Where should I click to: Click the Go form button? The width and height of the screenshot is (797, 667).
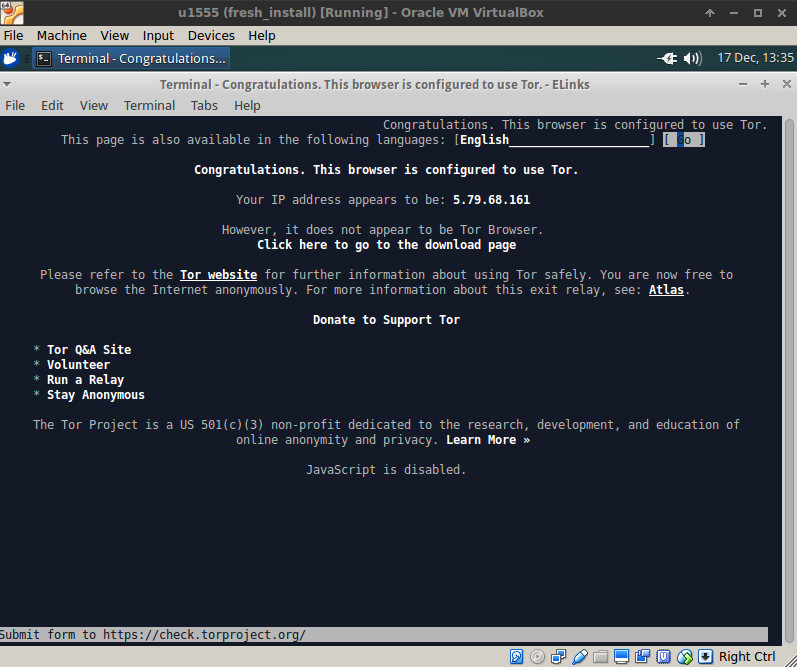point(684,140)
